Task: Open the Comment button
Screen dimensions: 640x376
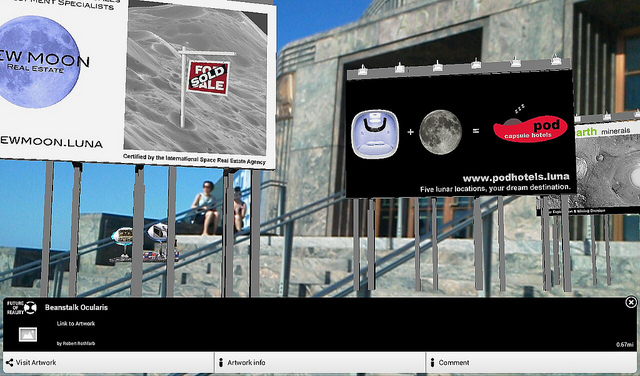Action: tap(531, 363)
